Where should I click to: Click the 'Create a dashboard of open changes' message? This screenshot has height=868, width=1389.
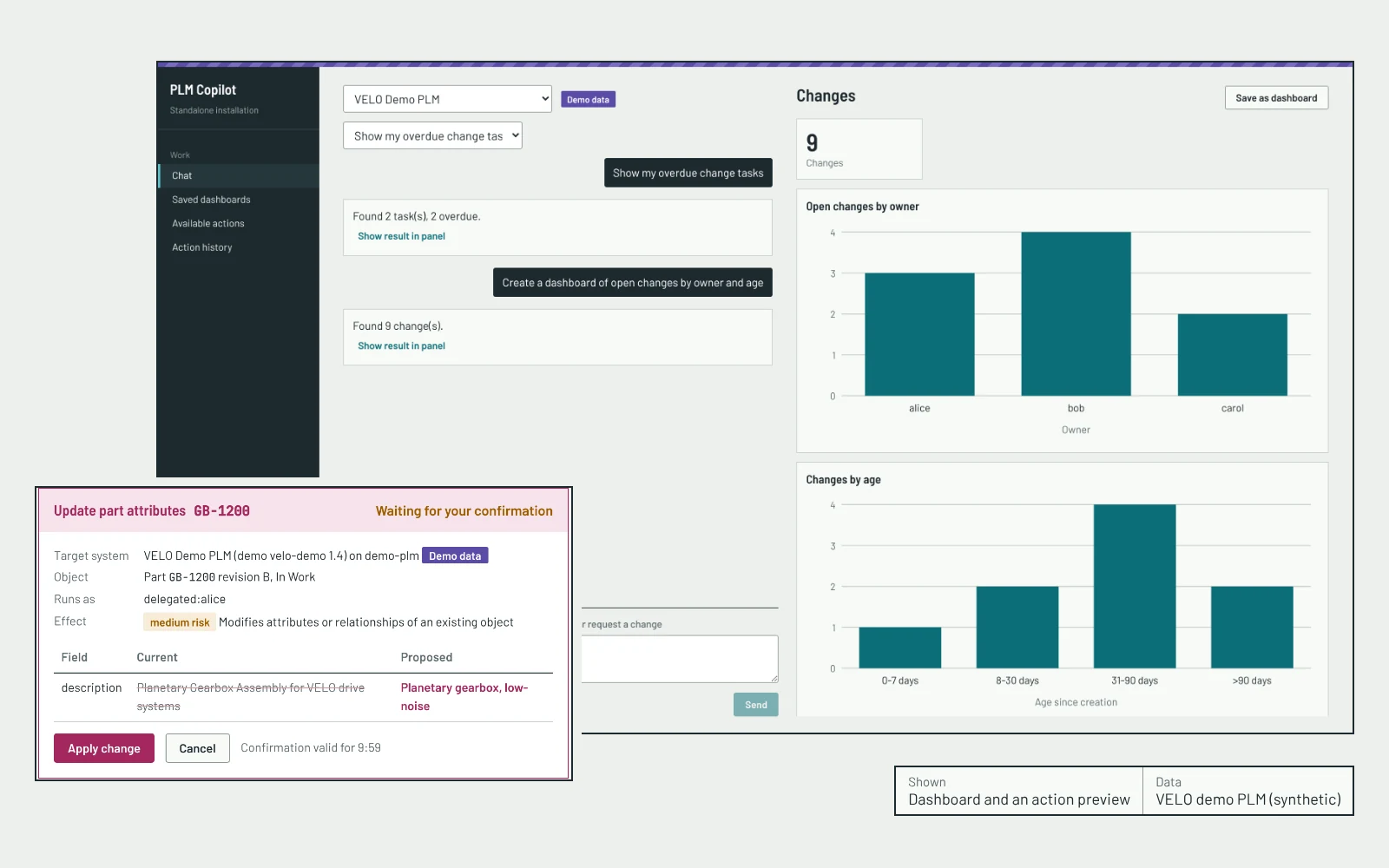[x=632, y=282]
